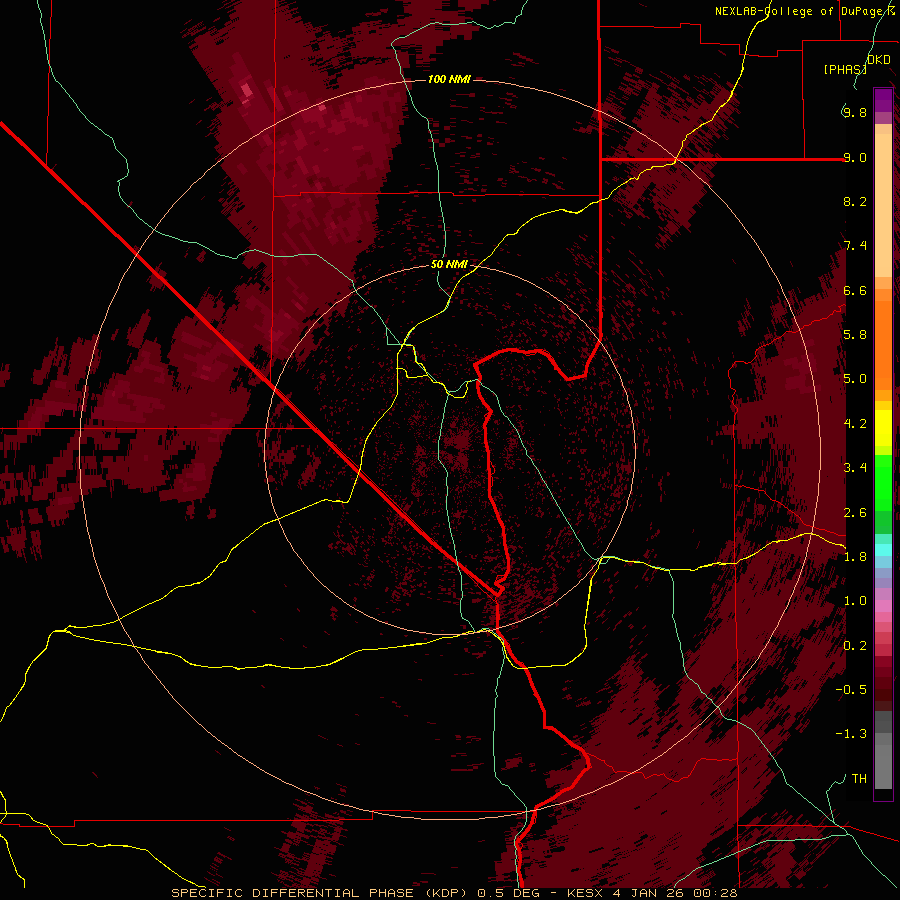Click the TH threshold label on legend
Viewport: 900px width, 900px height.
pos(859,779)
